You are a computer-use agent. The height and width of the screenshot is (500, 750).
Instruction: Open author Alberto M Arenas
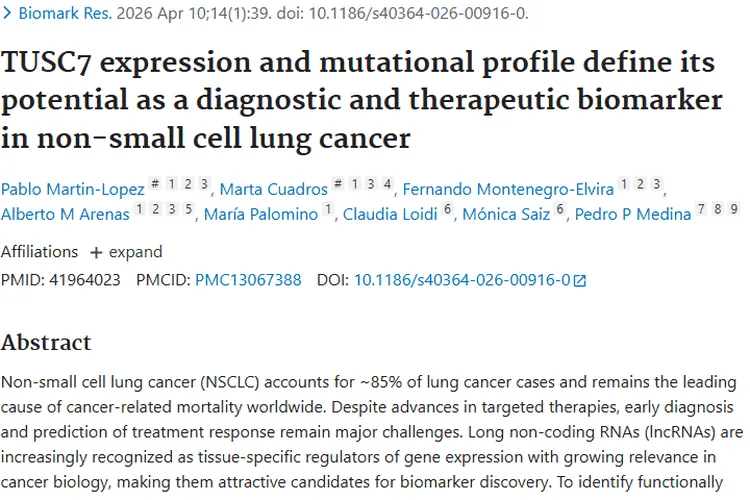(x=66, y=214)
